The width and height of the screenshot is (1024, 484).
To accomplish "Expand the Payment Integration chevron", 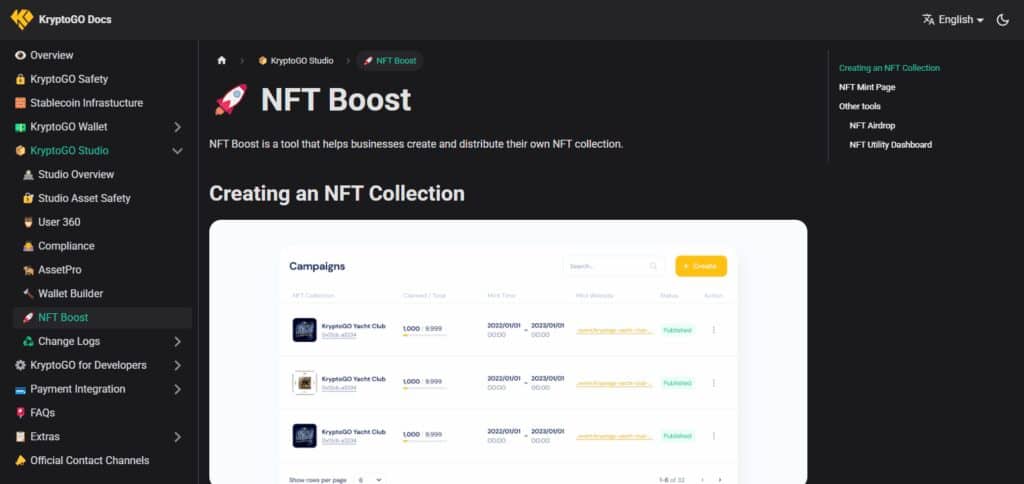I will click(x=177, y=389).
